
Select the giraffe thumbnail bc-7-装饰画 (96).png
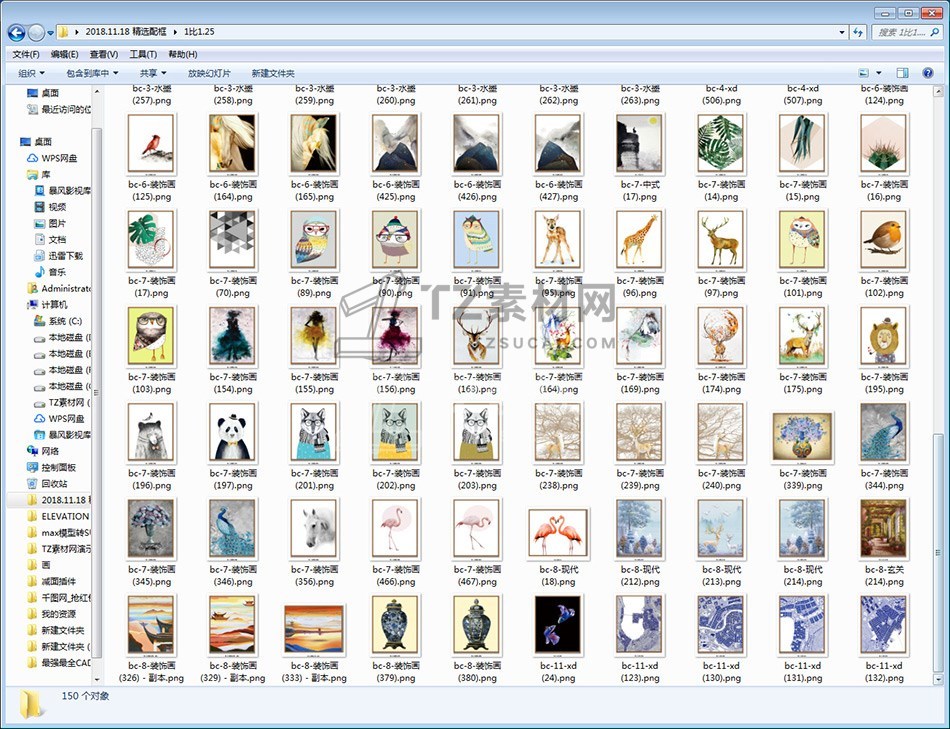tap(639, 240)
